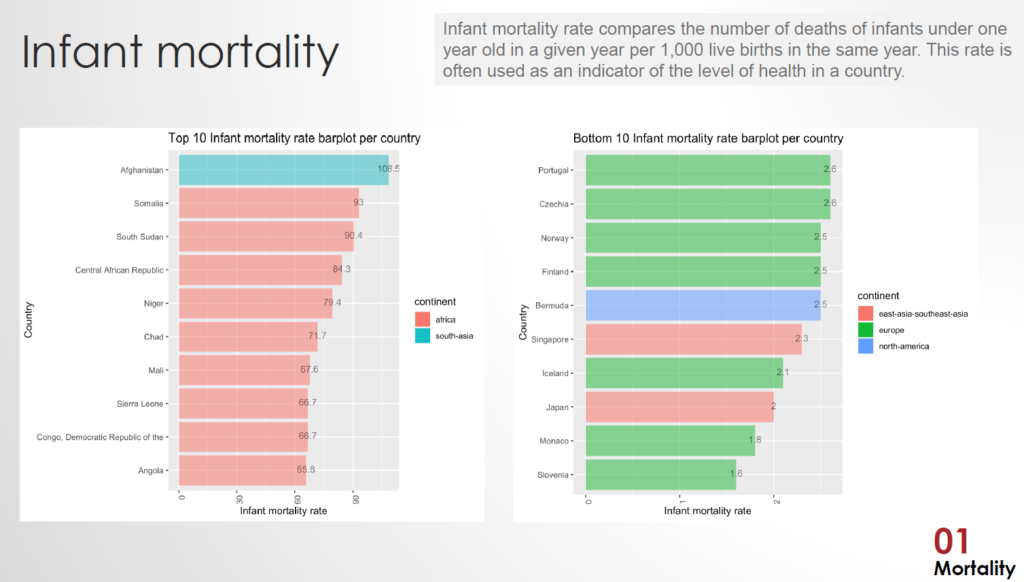
Task: Click the red "01" section number
Action: [x=951, y=541]
